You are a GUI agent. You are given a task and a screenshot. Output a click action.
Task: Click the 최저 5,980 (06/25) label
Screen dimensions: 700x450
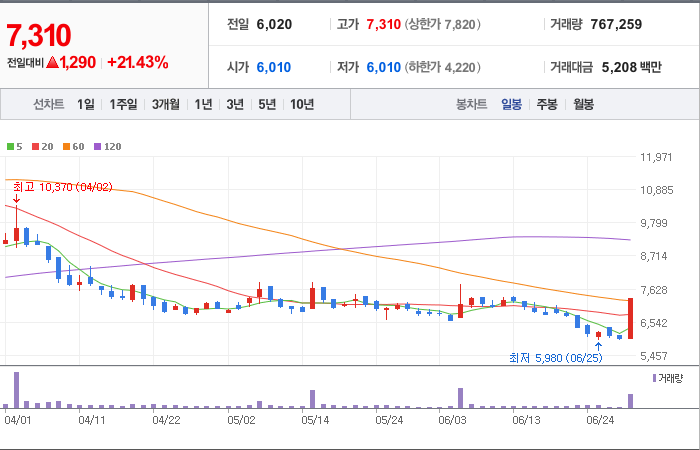(x=556, y=358)
